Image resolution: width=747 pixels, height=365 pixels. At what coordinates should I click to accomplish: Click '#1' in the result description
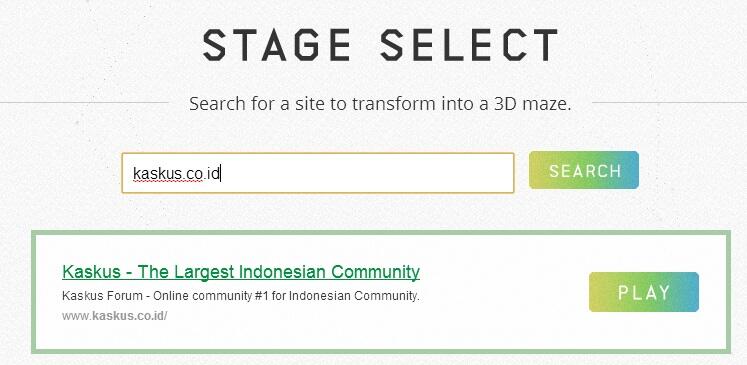(262, 296)
